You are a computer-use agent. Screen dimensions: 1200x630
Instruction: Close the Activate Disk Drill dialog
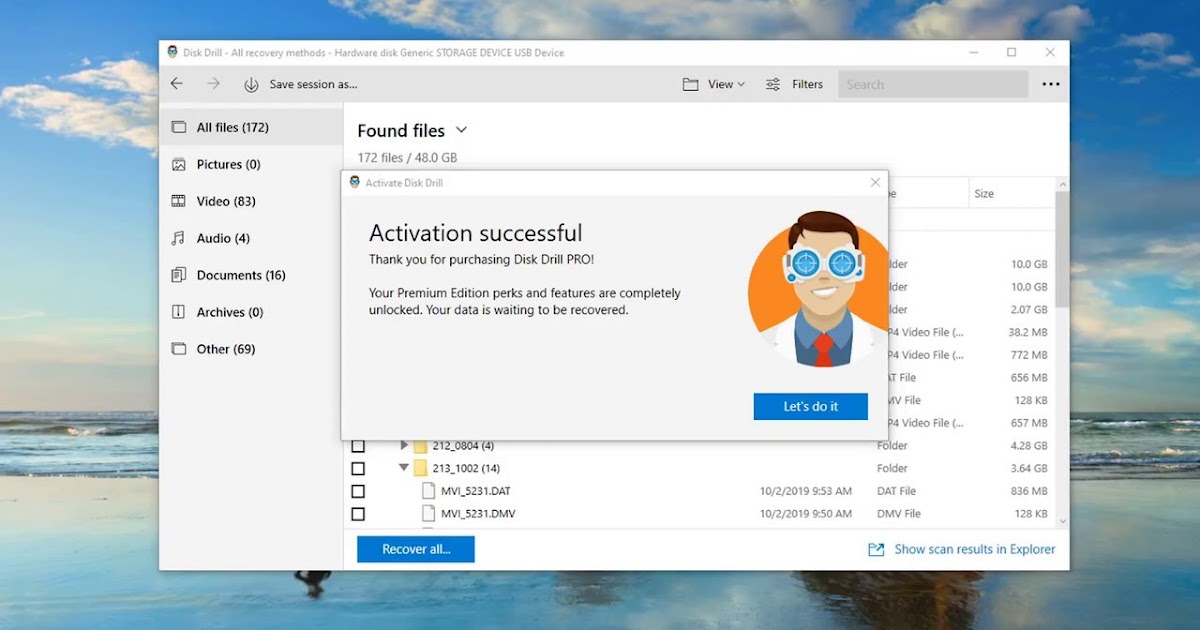tap(875, 182)
